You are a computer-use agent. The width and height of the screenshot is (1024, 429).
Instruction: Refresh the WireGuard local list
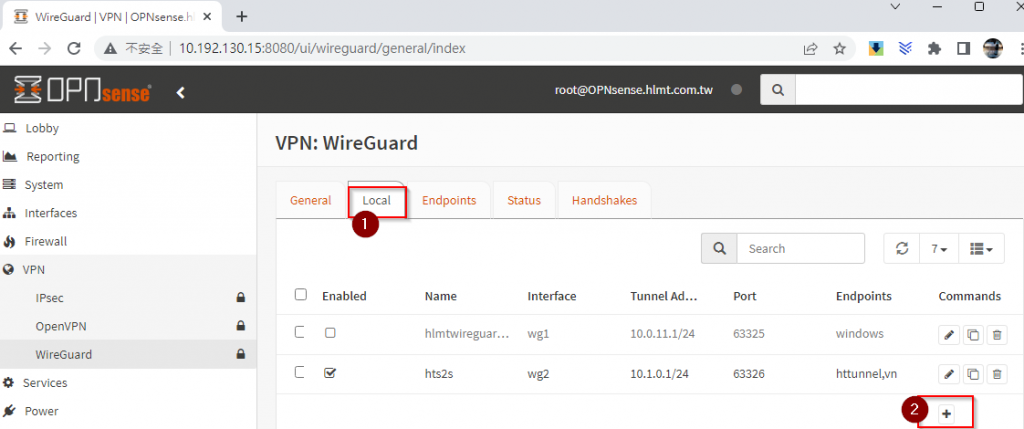902,249
